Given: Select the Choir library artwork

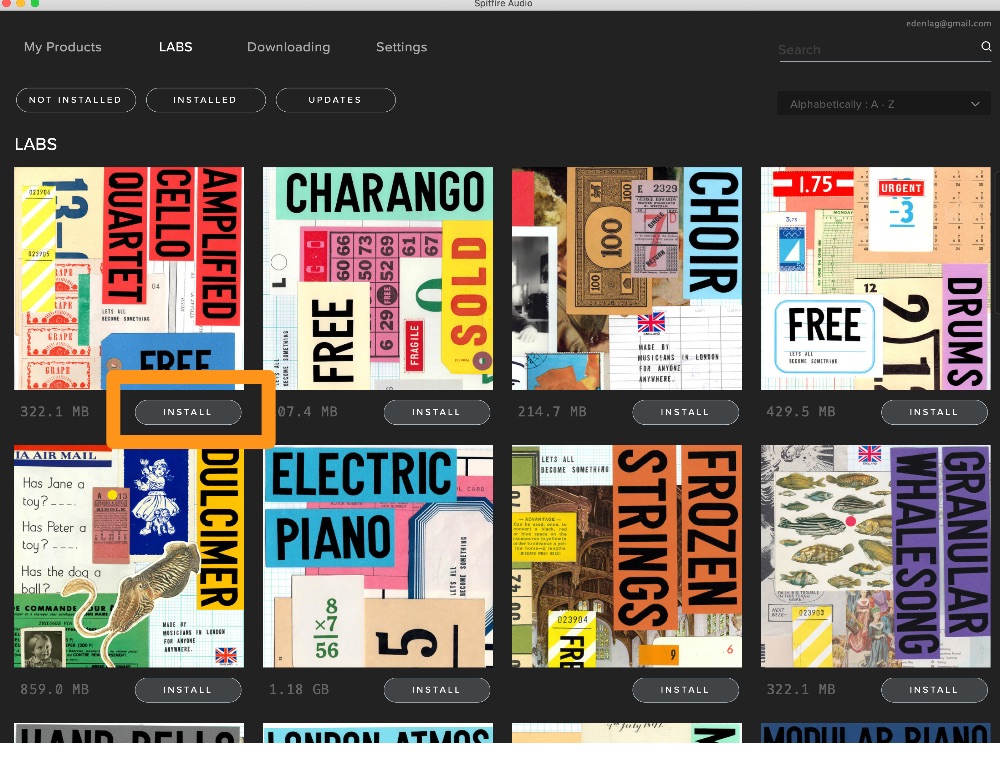Looking at the screenshot, I should click(x=626, y=278).
